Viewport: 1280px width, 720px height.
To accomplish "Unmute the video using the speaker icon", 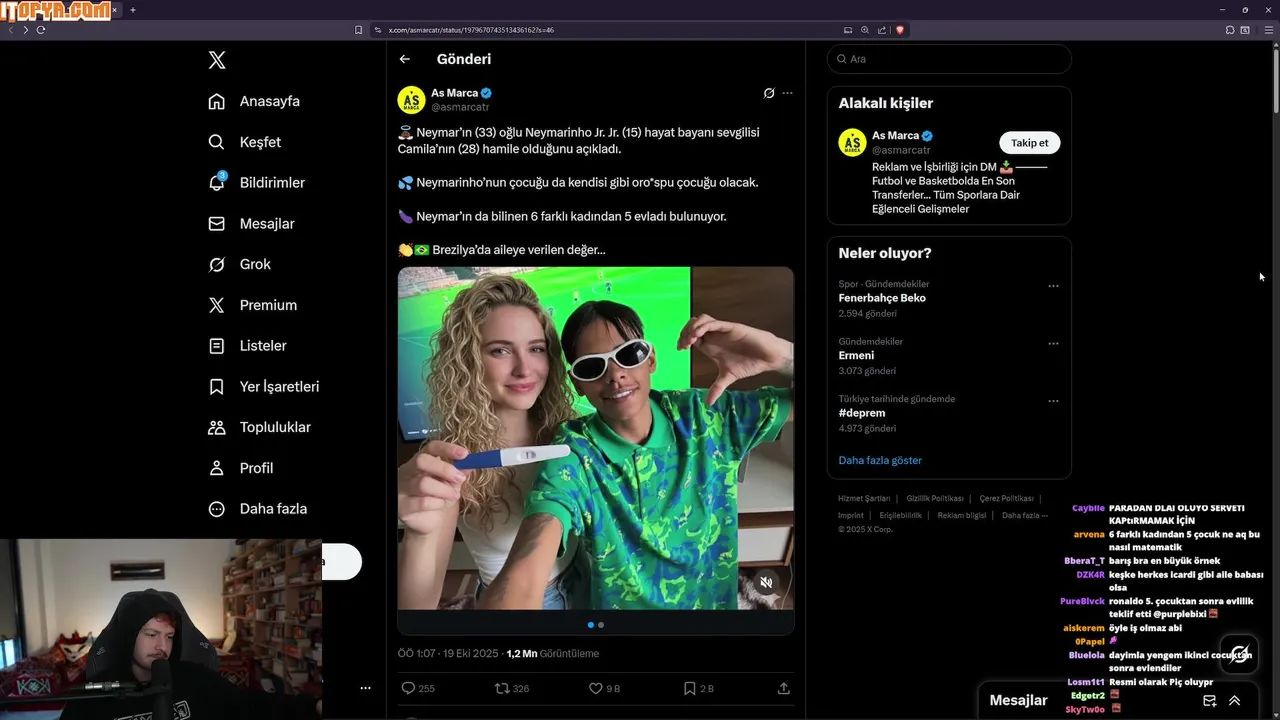I will coord(766,582).
